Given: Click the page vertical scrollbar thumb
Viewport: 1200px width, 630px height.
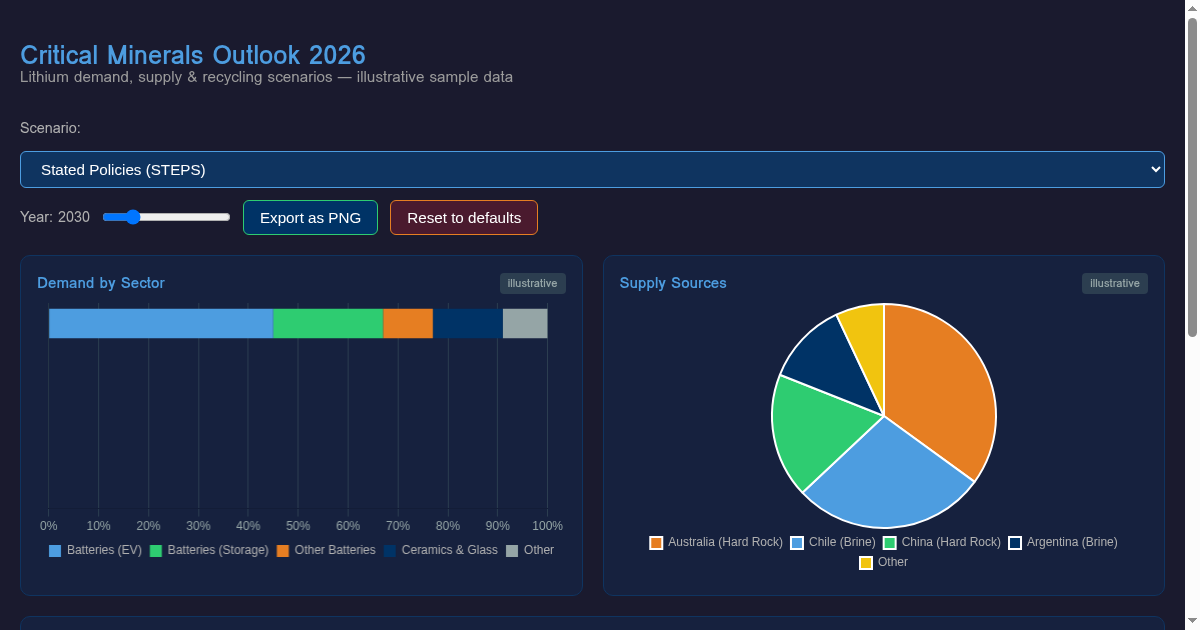Looking at the screenshot, I should [1192, 177].
